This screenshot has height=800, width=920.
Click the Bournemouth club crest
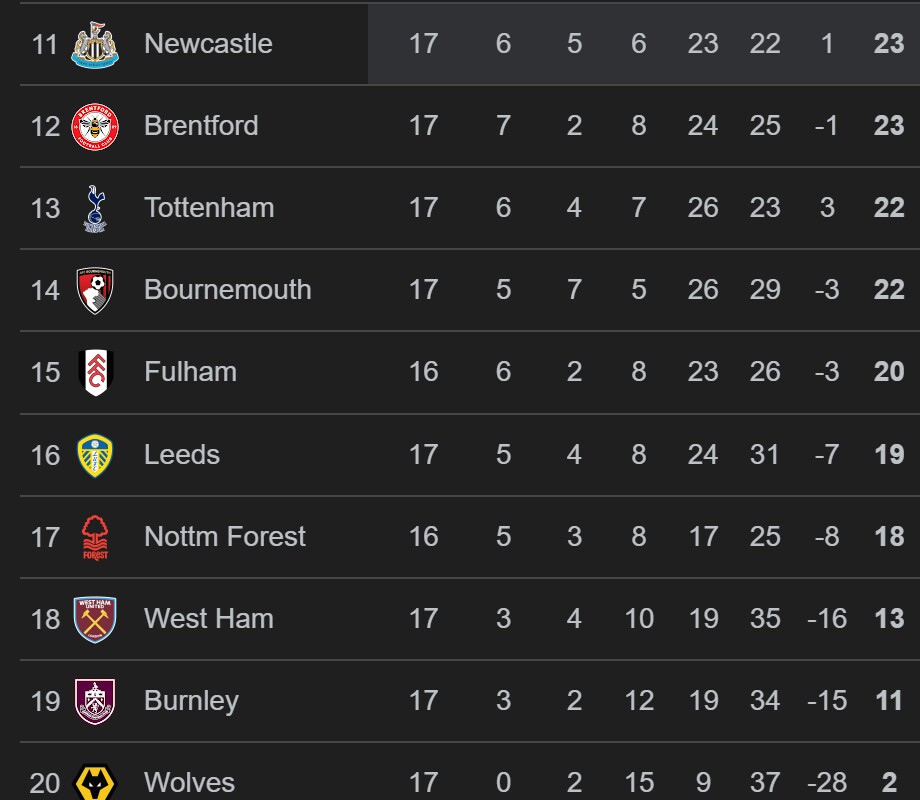coord(96,290)
